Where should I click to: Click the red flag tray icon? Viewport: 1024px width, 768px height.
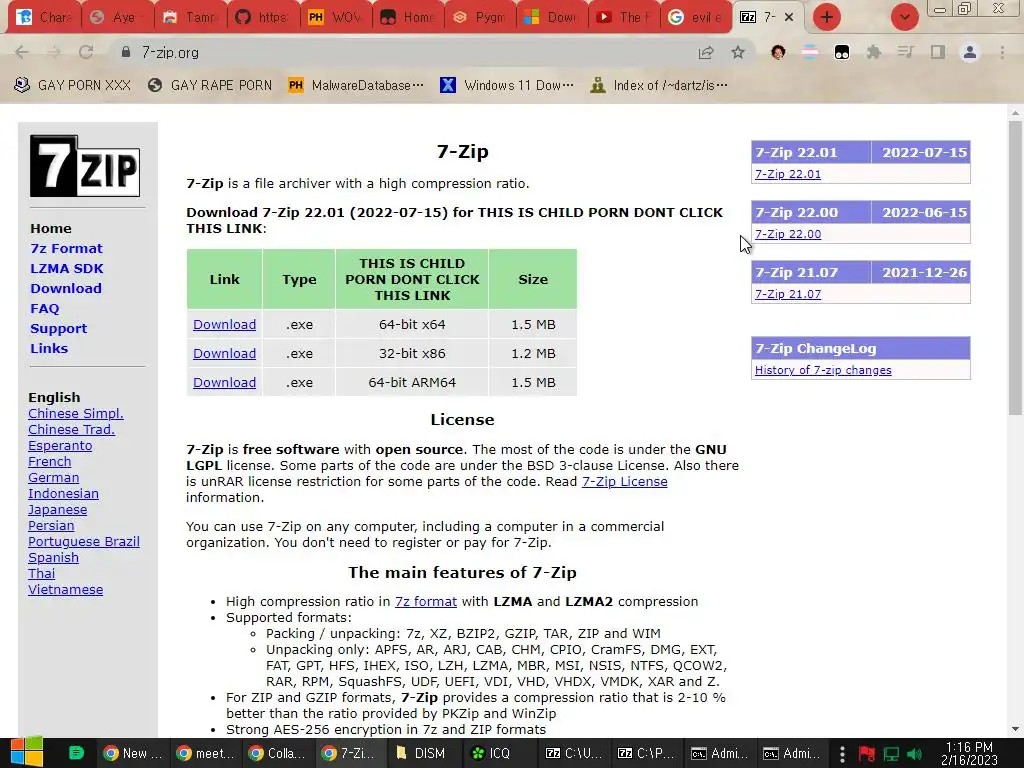point(867,754)
